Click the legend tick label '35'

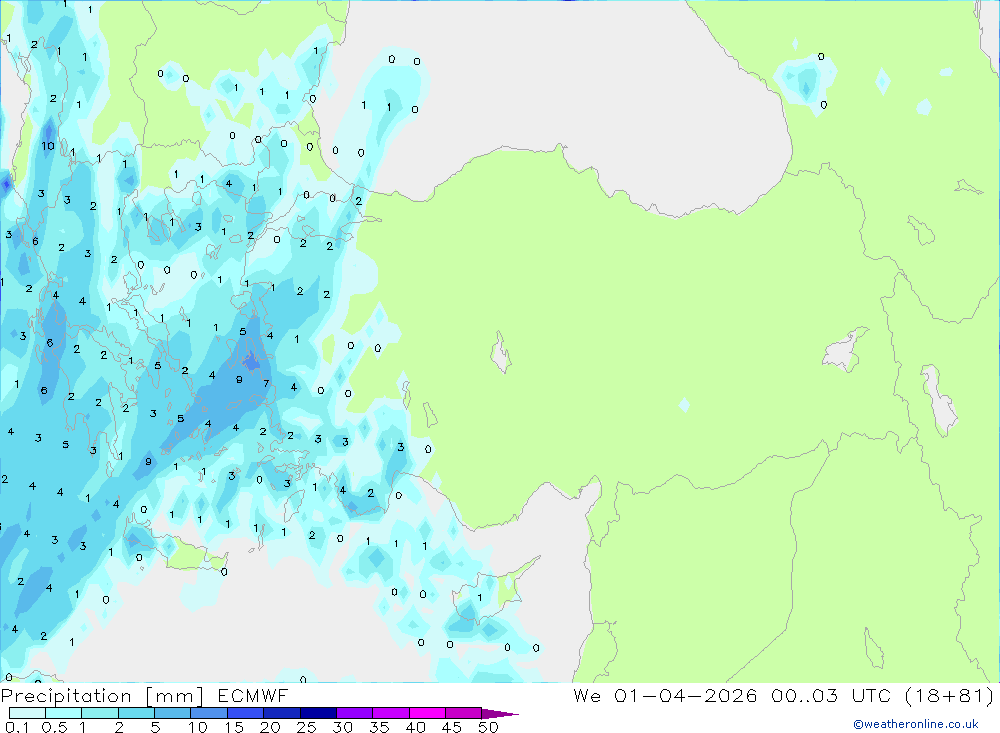pyautogui.click(x=379, y=727)
